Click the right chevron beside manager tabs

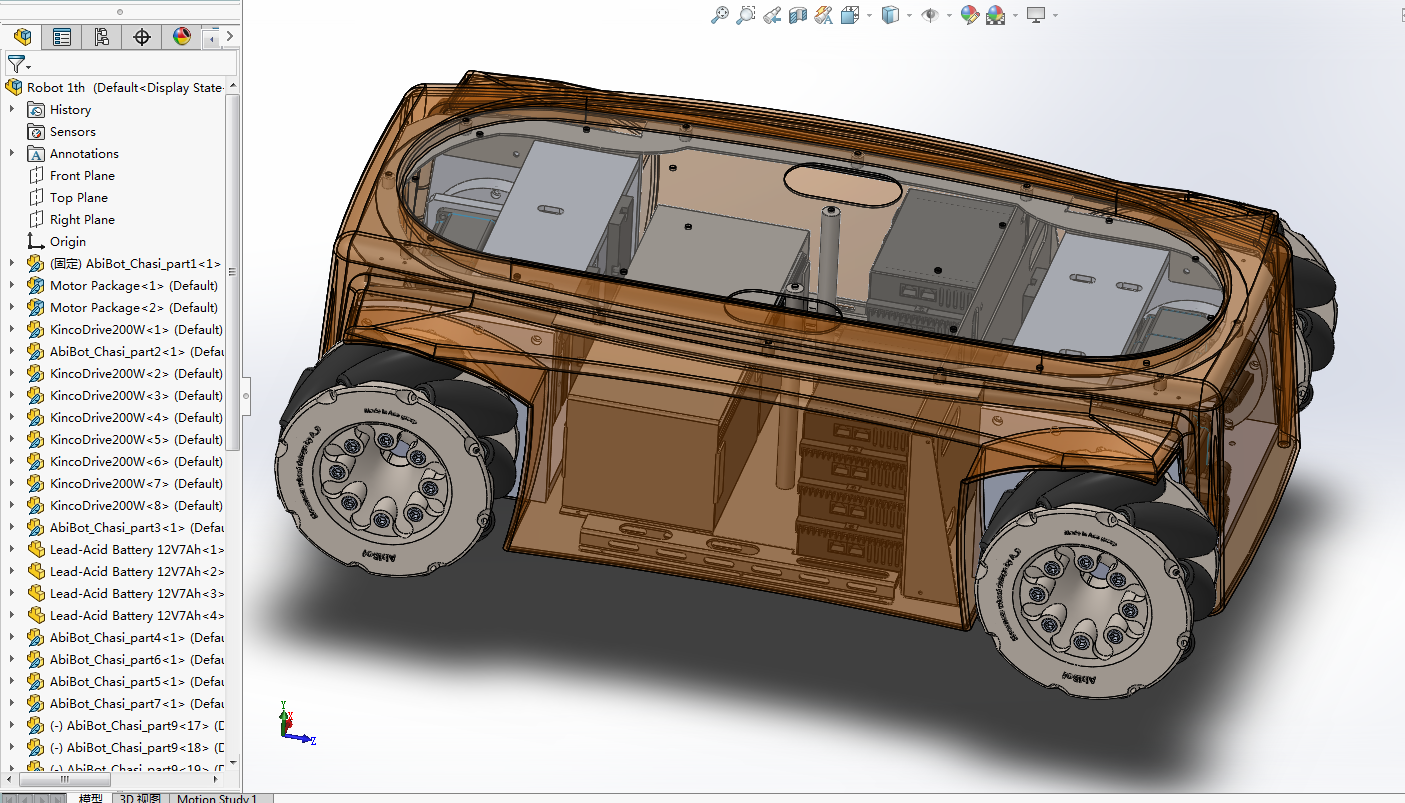click(230, 37)
